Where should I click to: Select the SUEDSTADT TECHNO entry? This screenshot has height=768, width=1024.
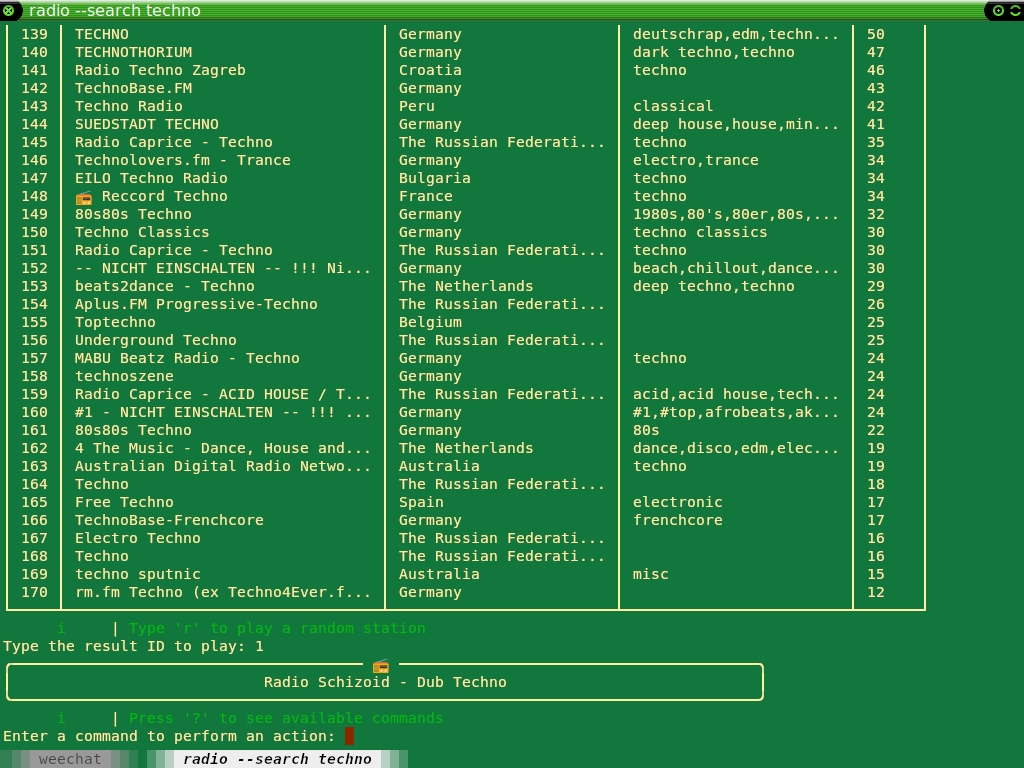146,124
